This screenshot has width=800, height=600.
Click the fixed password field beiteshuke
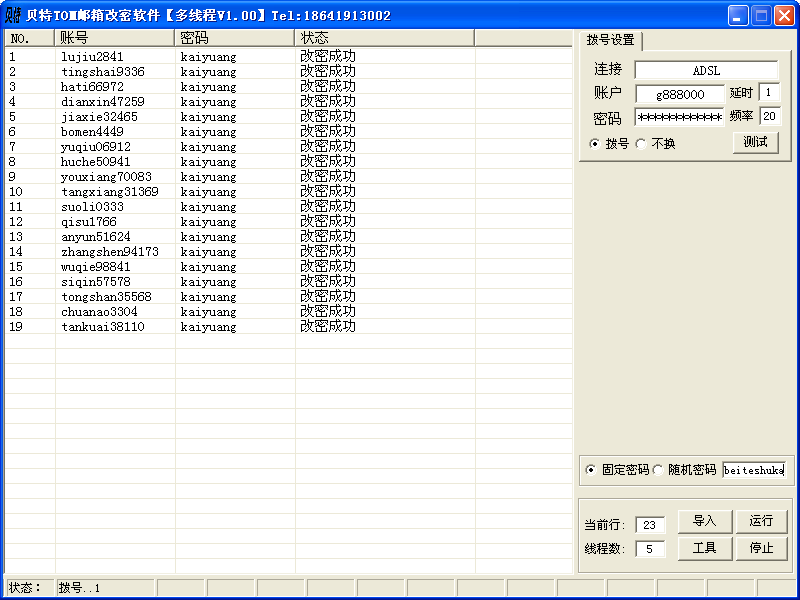tap(754, 470)
